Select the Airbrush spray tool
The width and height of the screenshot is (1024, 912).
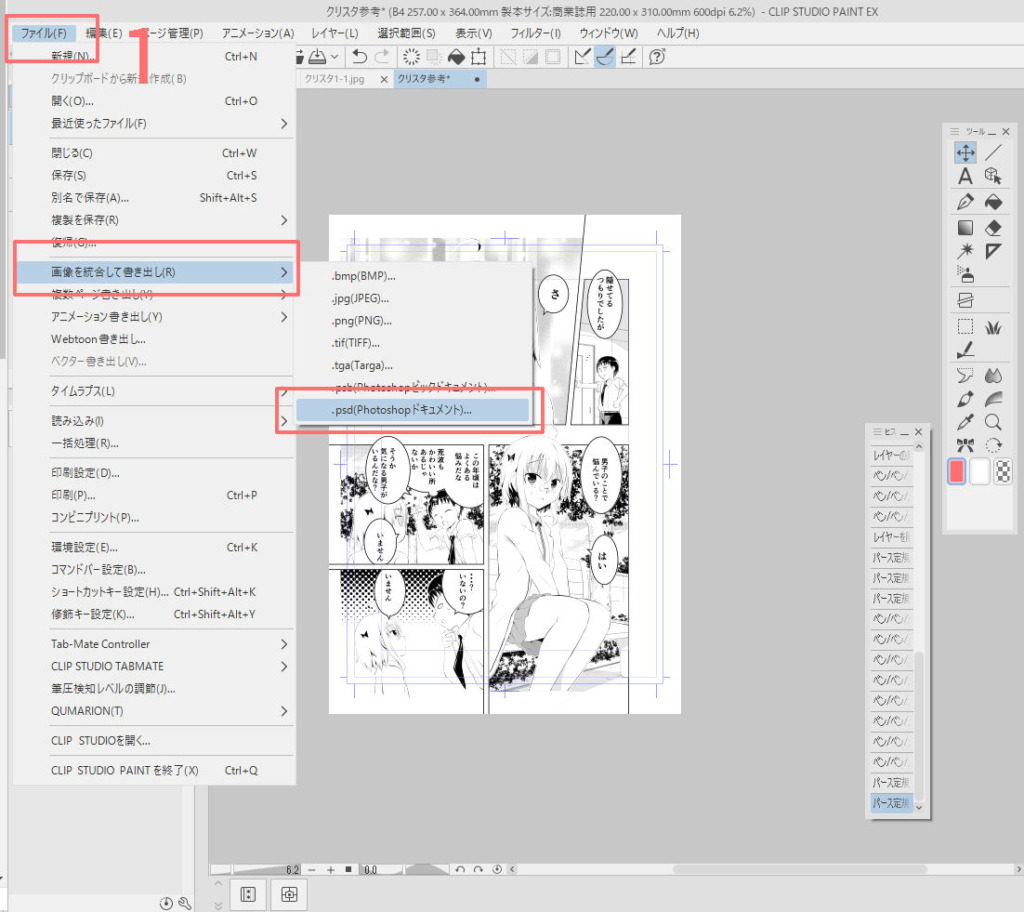tap(965, 274)
